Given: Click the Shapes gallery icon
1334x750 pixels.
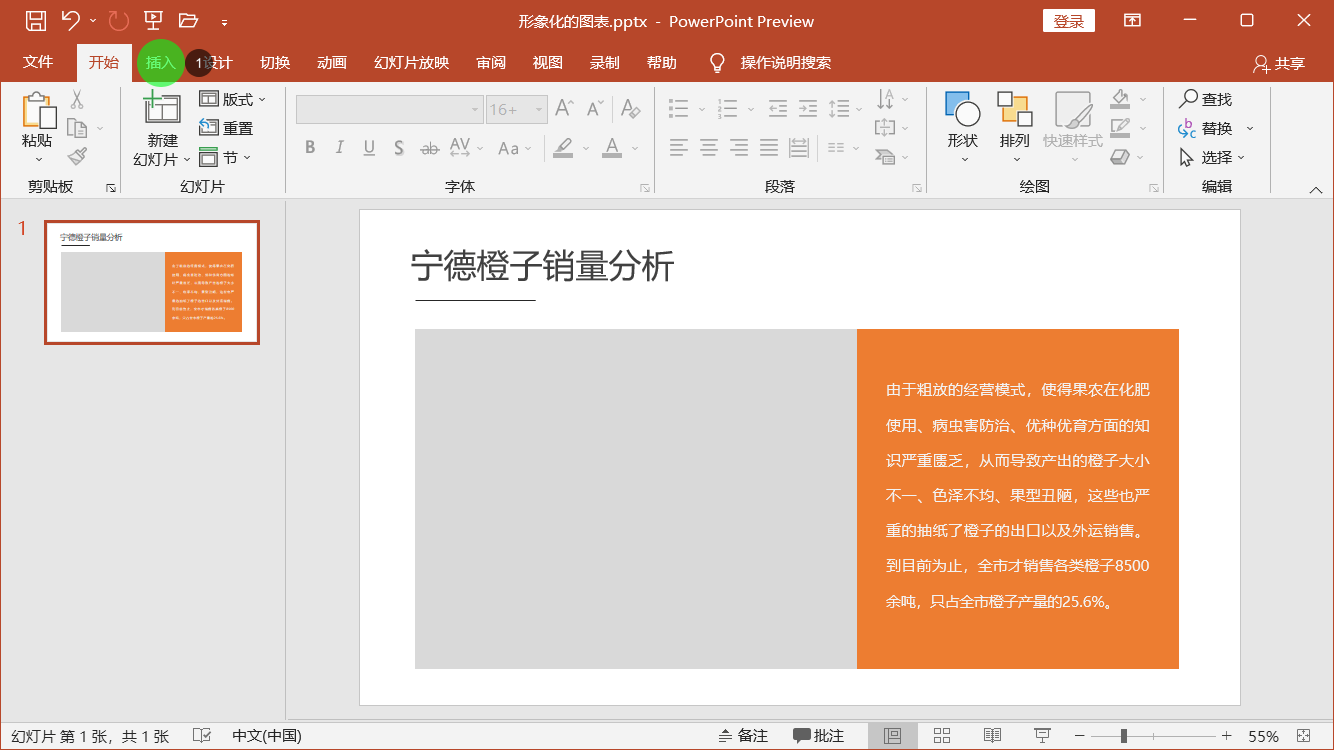Looking at the screenshot, I should 962,109.
